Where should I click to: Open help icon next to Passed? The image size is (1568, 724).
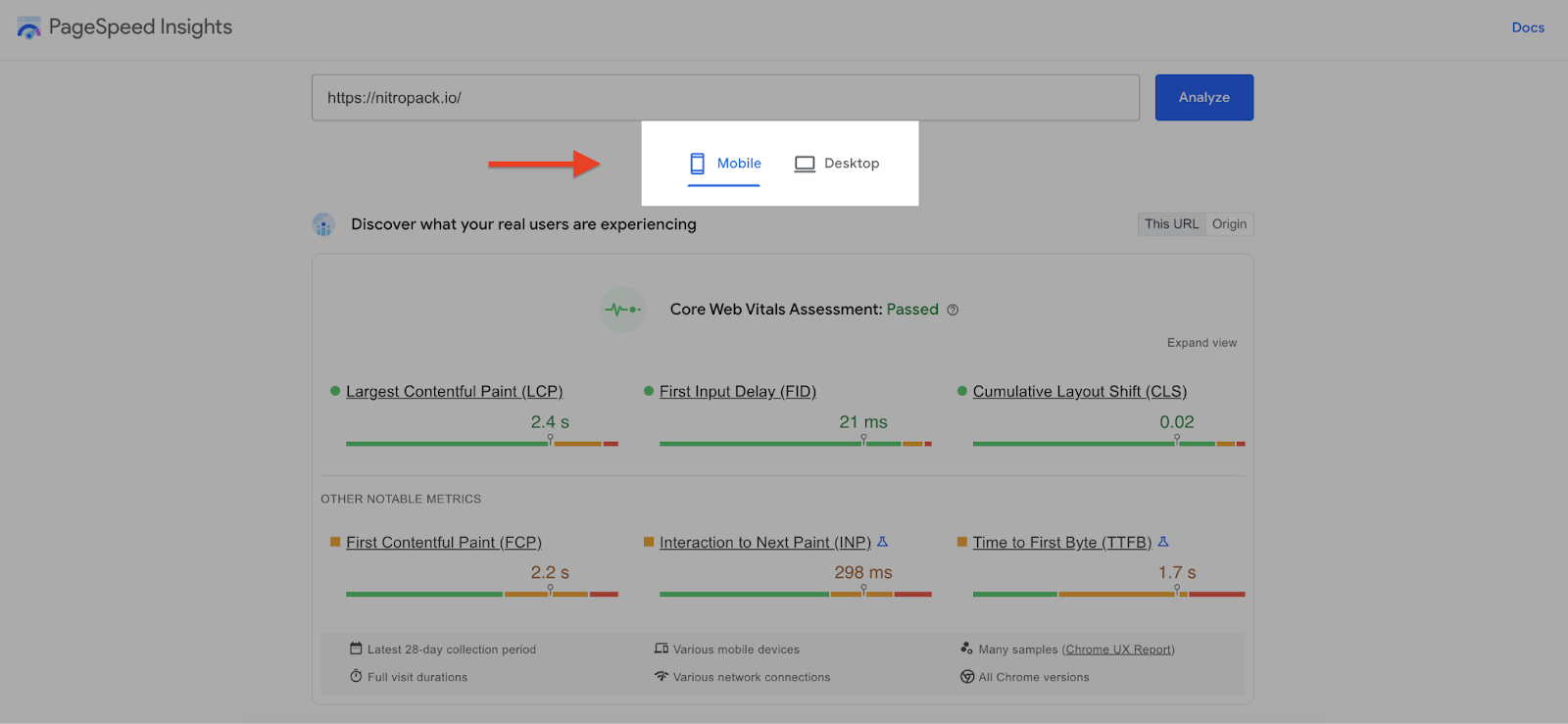click(x=953, y=310)
